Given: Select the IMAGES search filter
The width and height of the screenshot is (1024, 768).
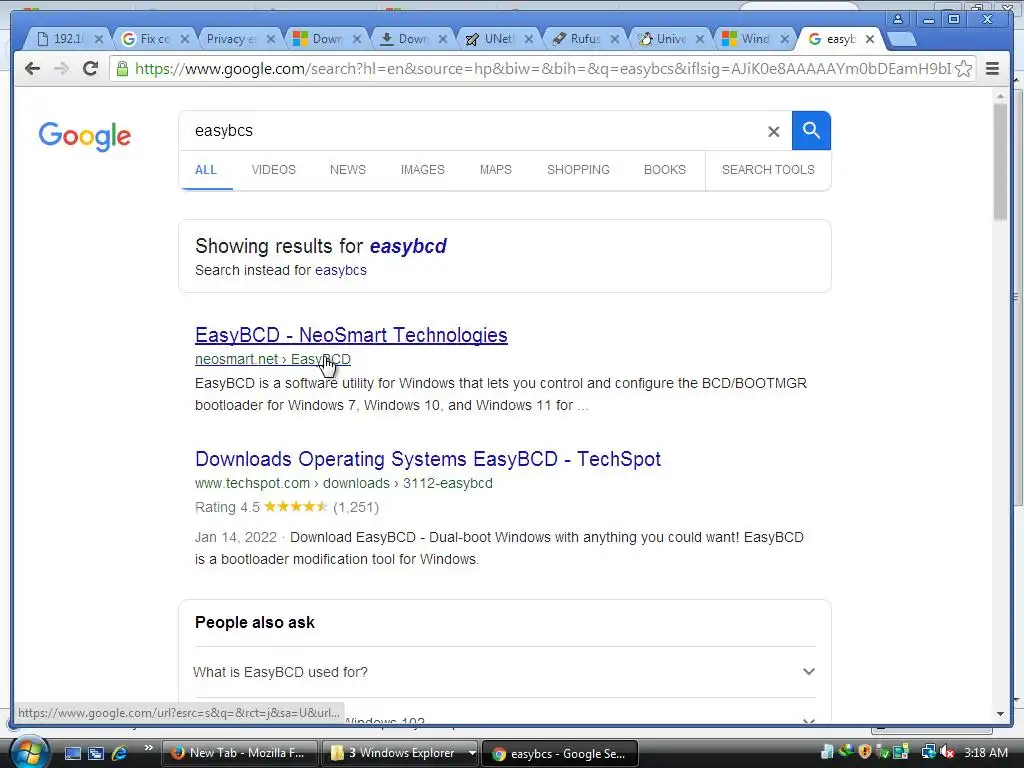Looking at the screenshot, I should coord(423,170).
